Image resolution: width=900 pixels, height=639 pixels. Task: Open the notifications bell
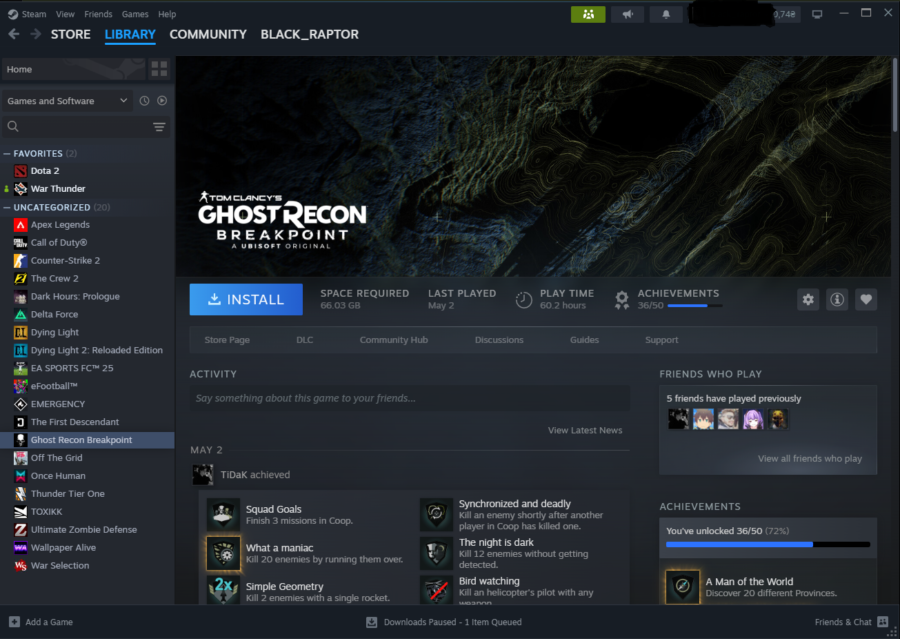(665, 14)
